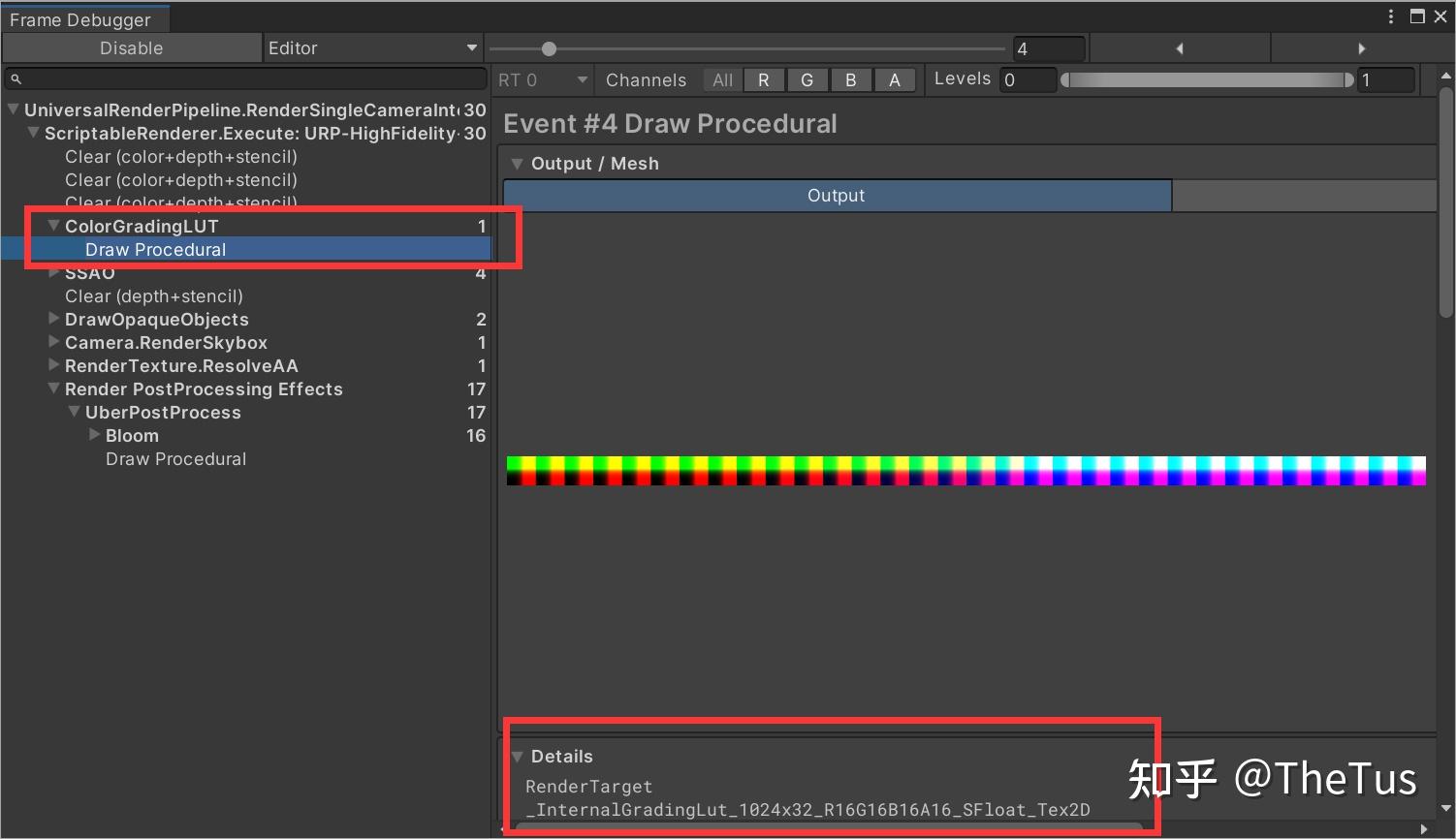The image size is (1456, 839).
Task: Select the All channels icon
Action: coord(721,79)
